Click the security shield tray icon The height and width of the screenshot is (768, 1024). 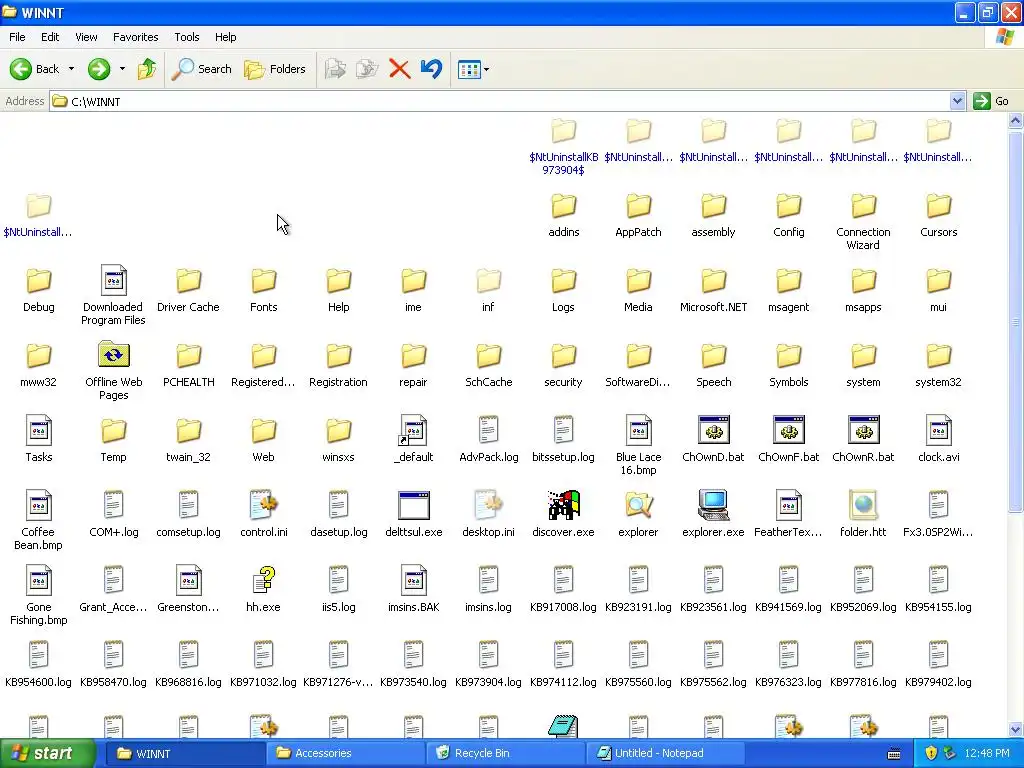[931, 754]
